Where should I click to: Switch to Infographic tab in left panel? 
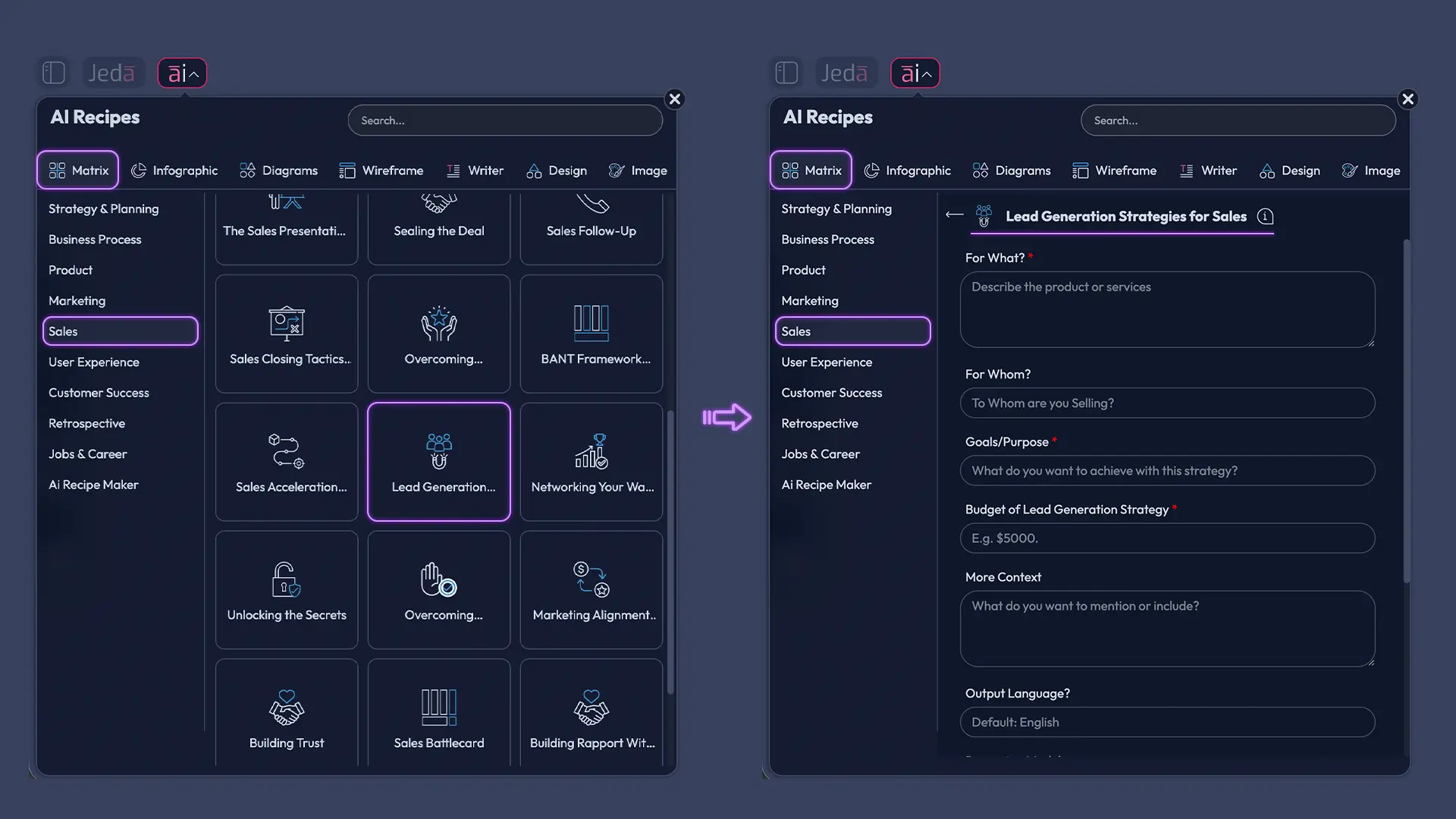coord(174,171)
